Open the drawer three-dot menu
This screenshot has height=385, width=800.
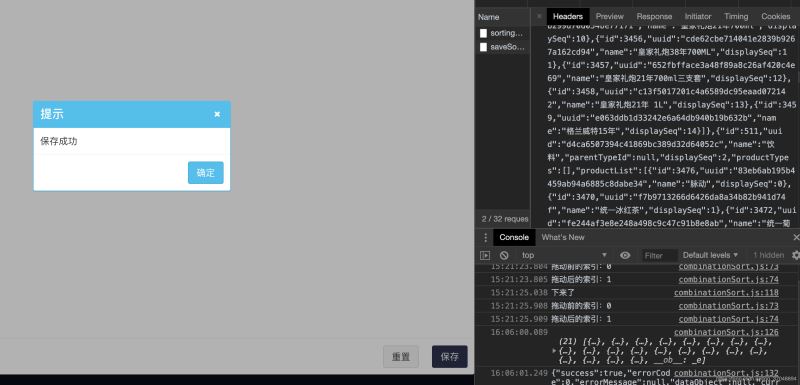(485, 237)
